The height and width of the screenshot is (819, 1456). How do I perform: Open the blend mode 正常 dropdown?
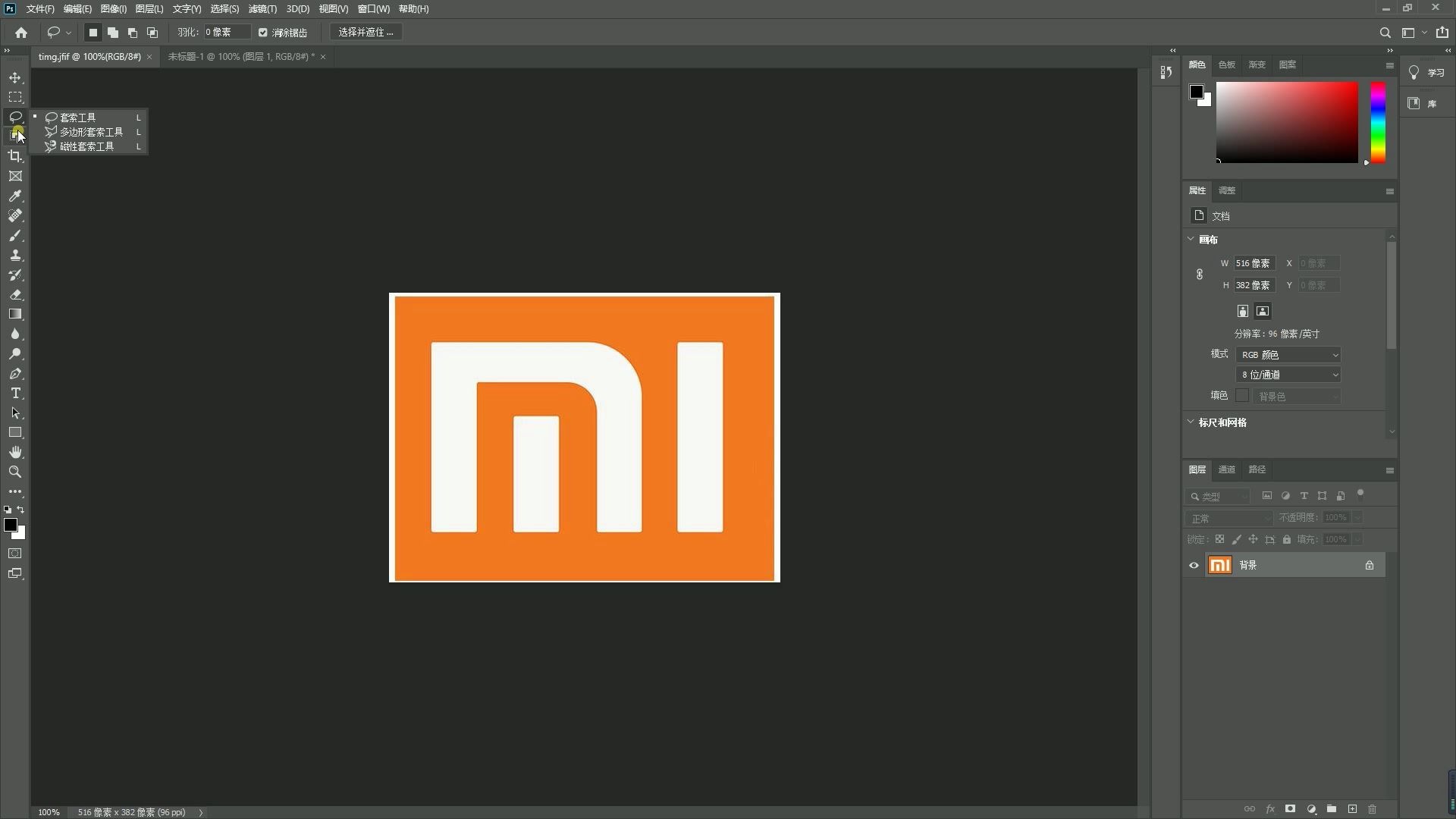pyautogui.click(x=1229, y=518)
